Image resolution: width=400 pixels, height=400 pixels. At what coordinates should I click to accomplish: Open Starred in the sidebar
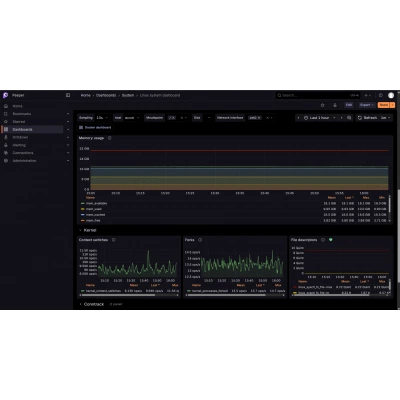tap(19, 122)
